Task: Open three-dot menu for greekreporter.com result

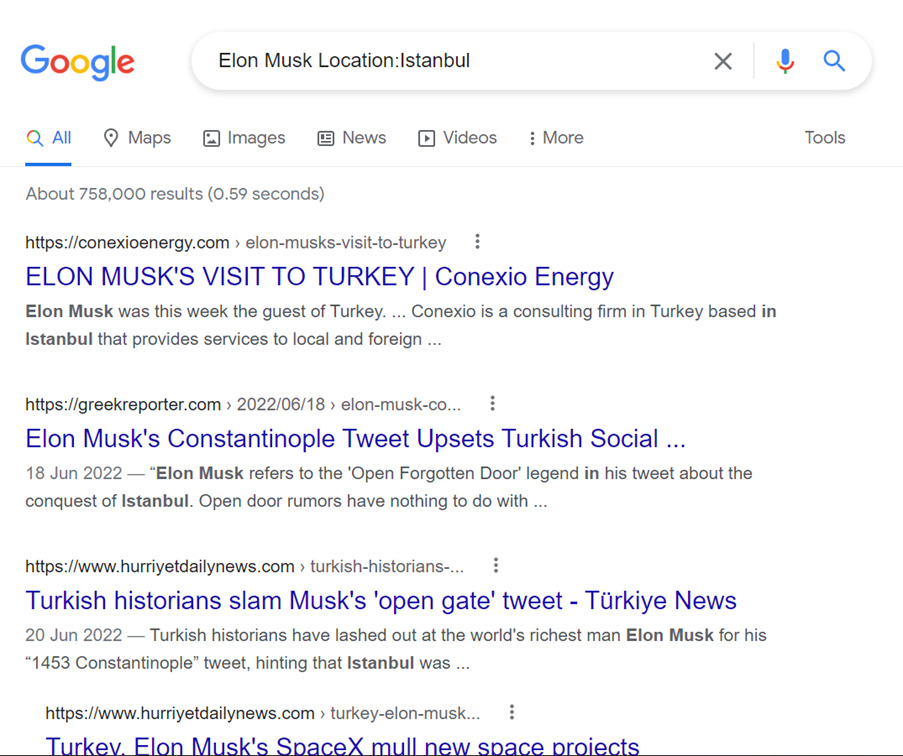Action: [492, 404]
